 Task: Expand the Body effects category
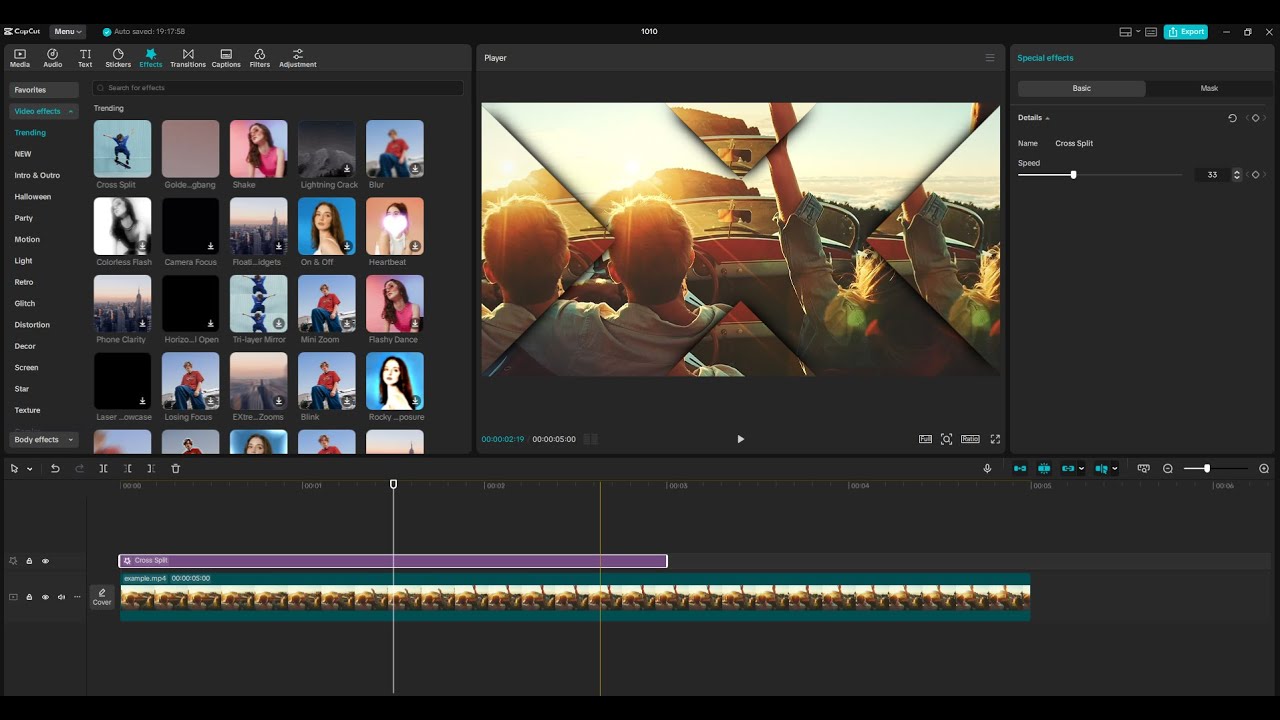[44, 439]
